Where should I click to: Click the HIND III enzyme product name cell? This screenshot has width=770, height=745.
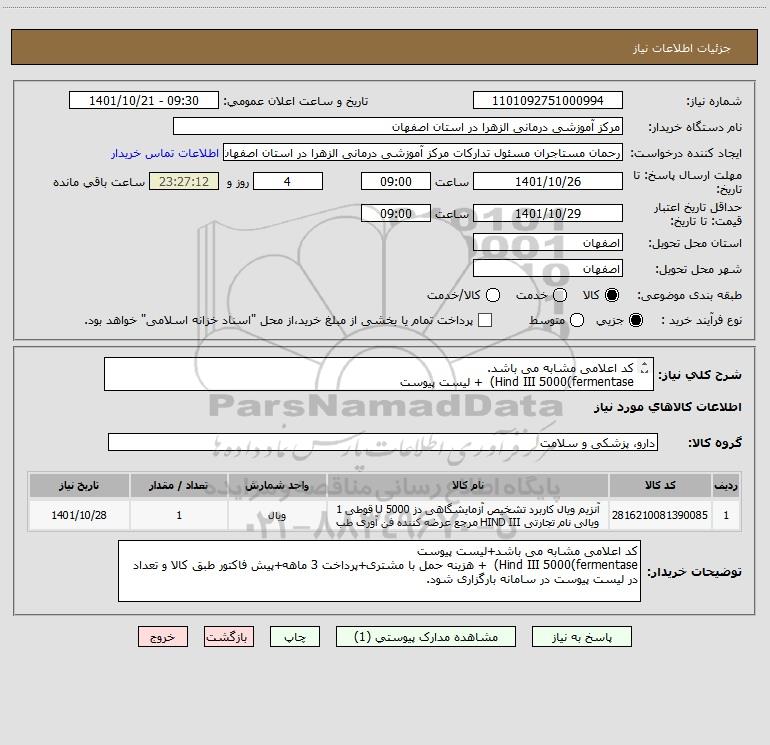click(468, 515)
